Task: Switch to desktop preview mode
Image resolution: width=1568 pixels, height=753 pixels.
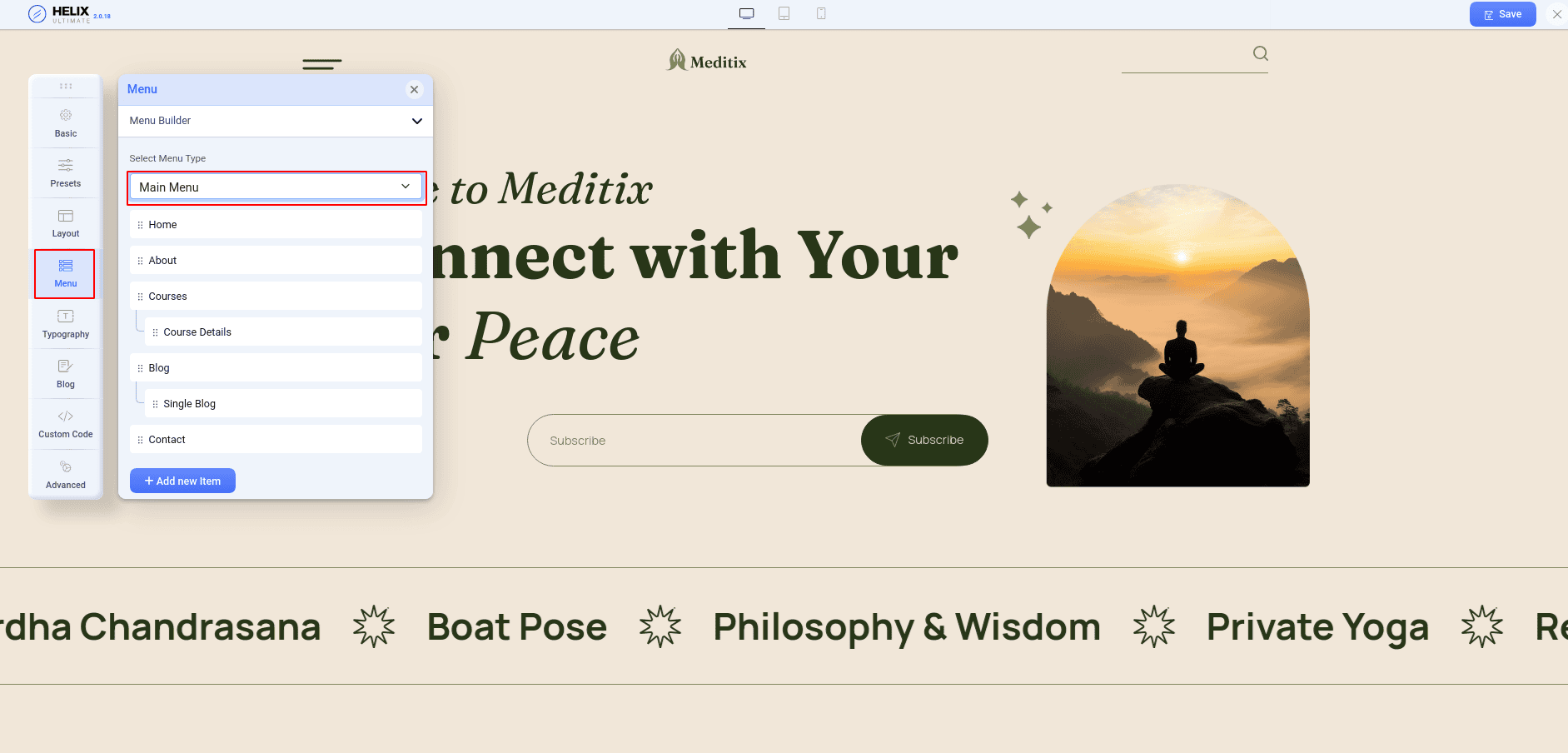Action: click(x=746, y=13)
